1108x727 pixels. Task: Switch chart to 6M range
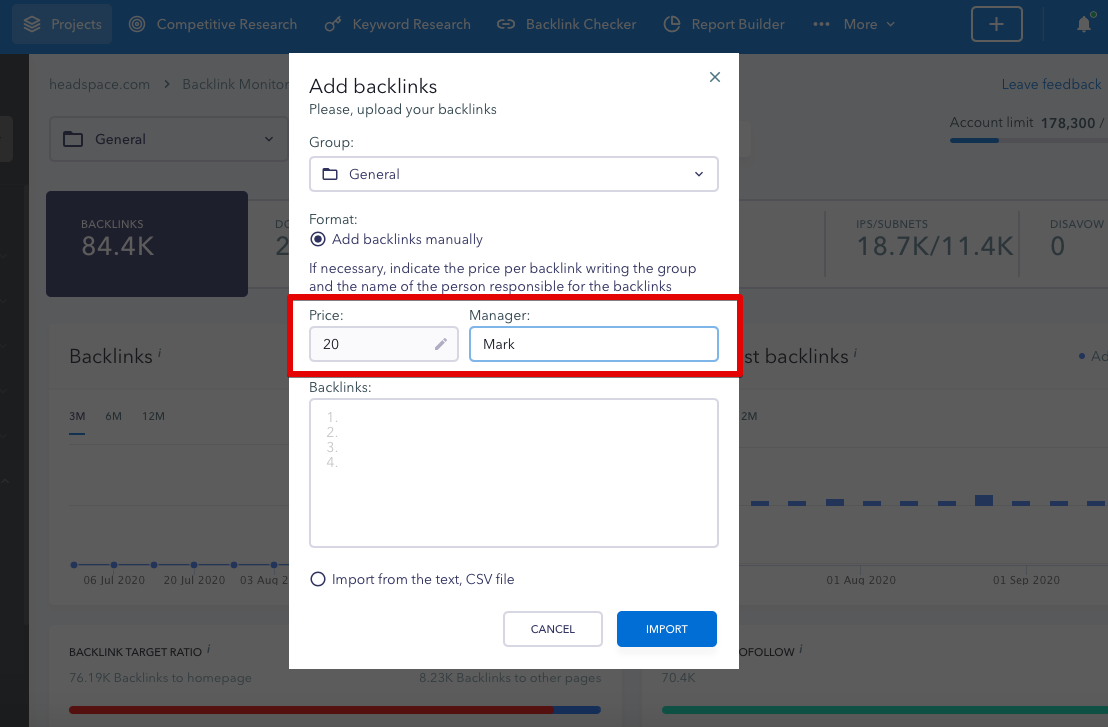113,416
